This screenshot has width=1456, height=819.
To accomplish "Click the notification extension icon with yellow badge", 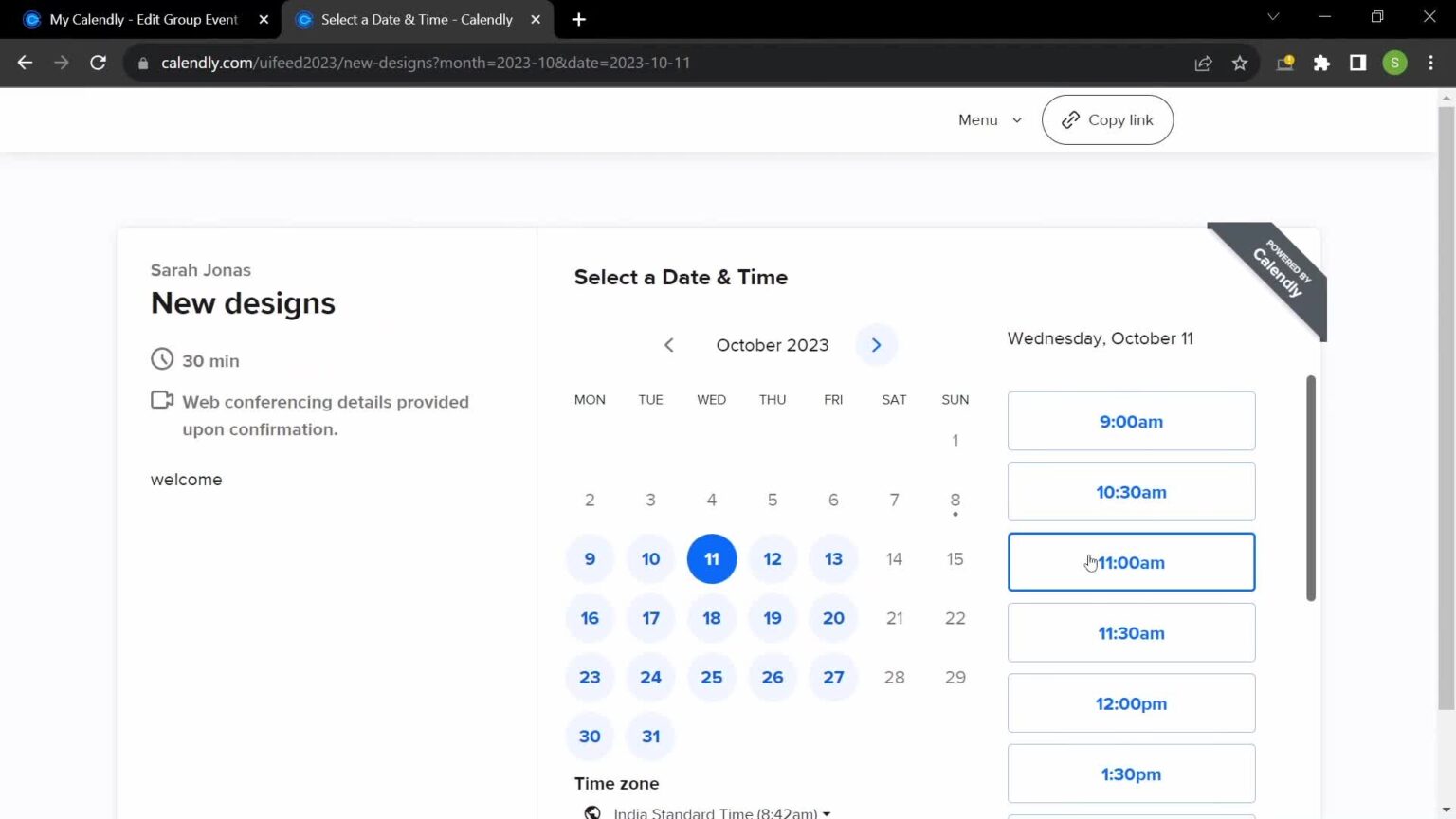I will [x=1285, y=63].
